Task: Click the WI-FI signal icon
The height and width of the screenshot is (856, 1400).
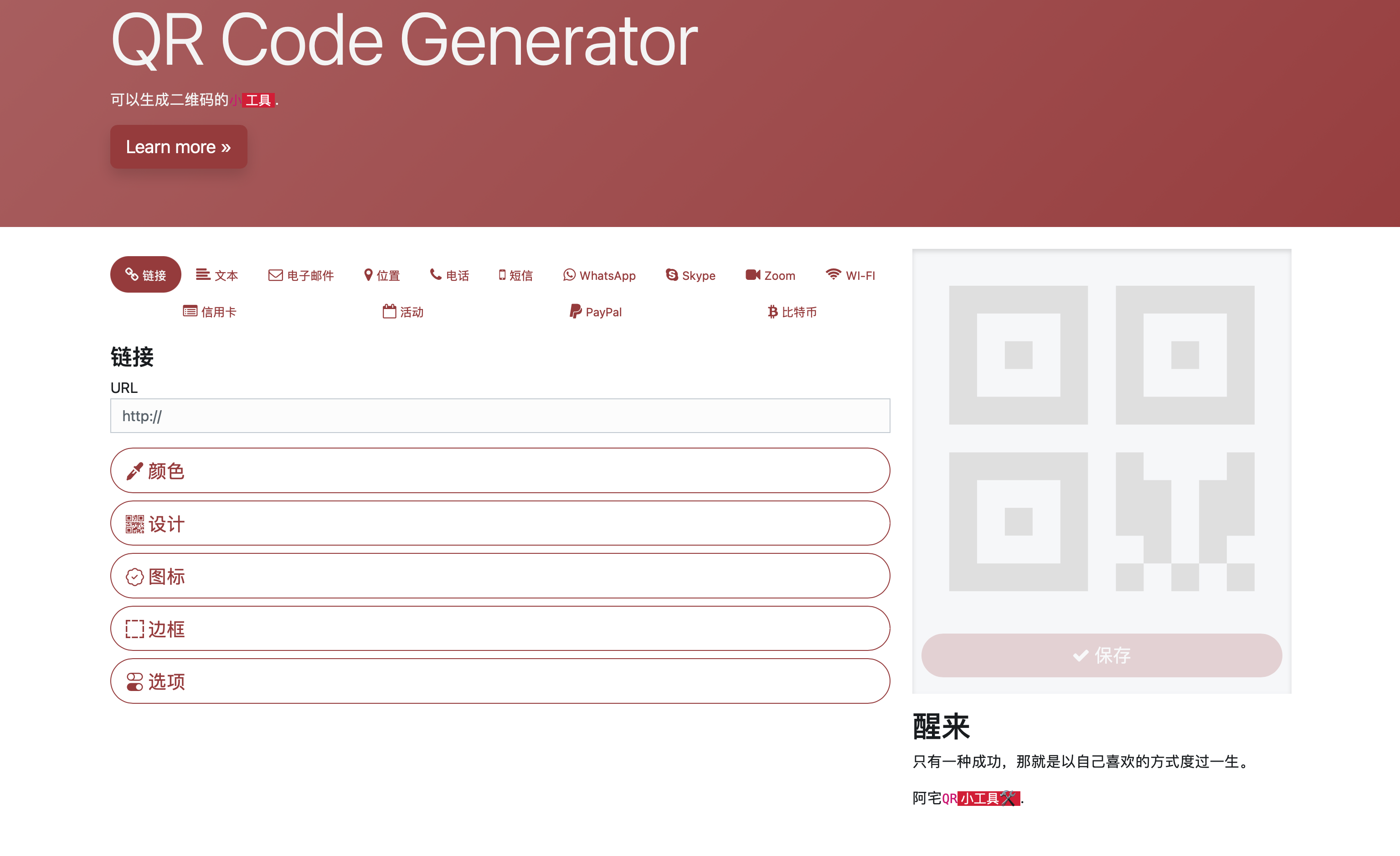Action: (833, 274)
